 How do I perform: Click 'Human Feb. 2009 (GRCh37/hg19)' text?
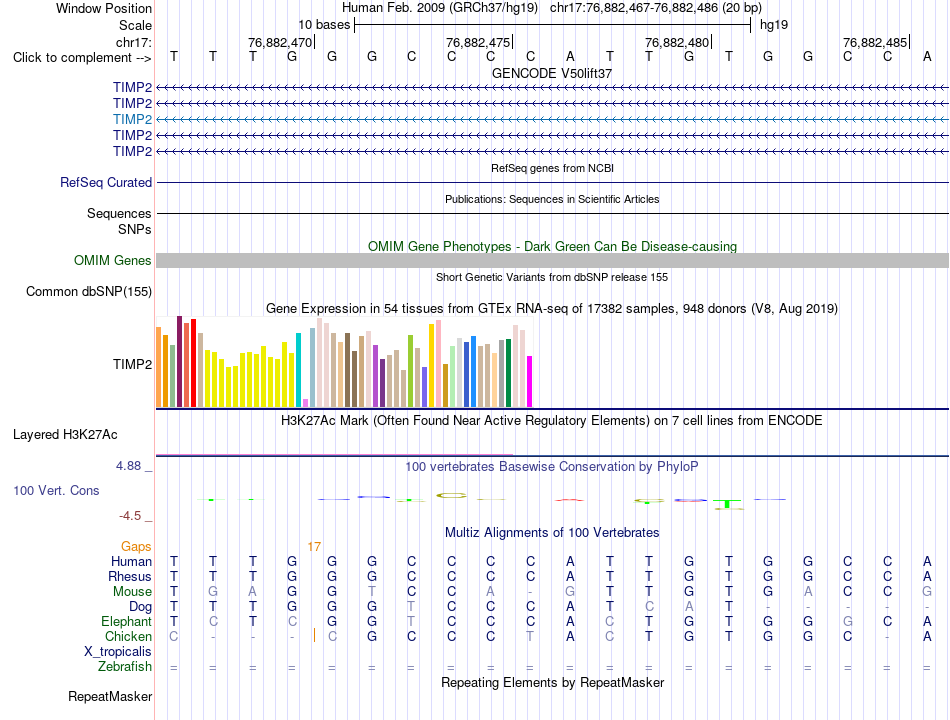440,8
